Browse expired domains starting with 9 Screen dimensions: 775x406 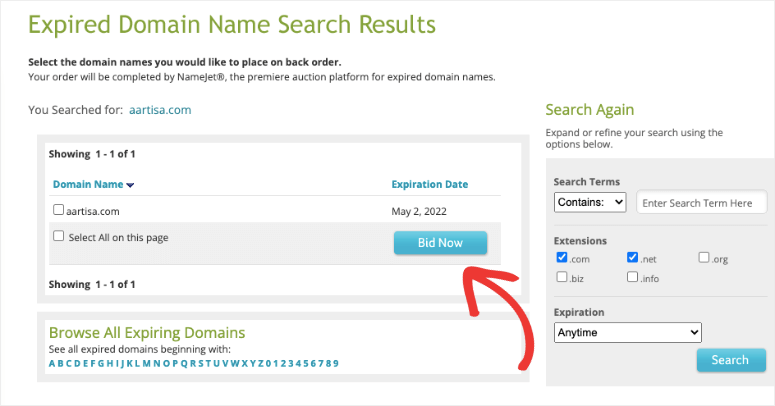pyautogui.click(x=336, y=363)
